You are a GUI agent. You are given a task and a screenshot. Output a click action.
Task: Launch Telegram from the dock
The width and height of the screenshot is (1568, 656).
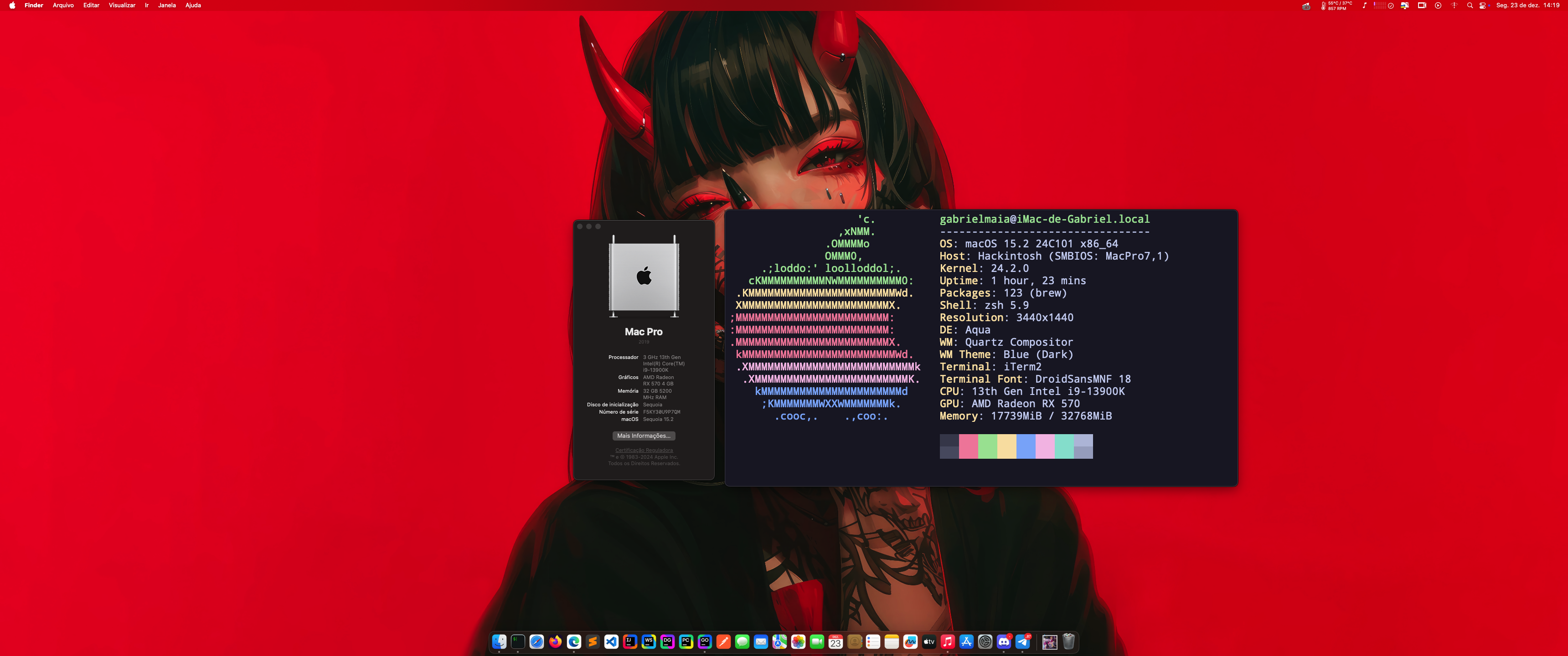pyautogui.click(x=1022, y=641)
